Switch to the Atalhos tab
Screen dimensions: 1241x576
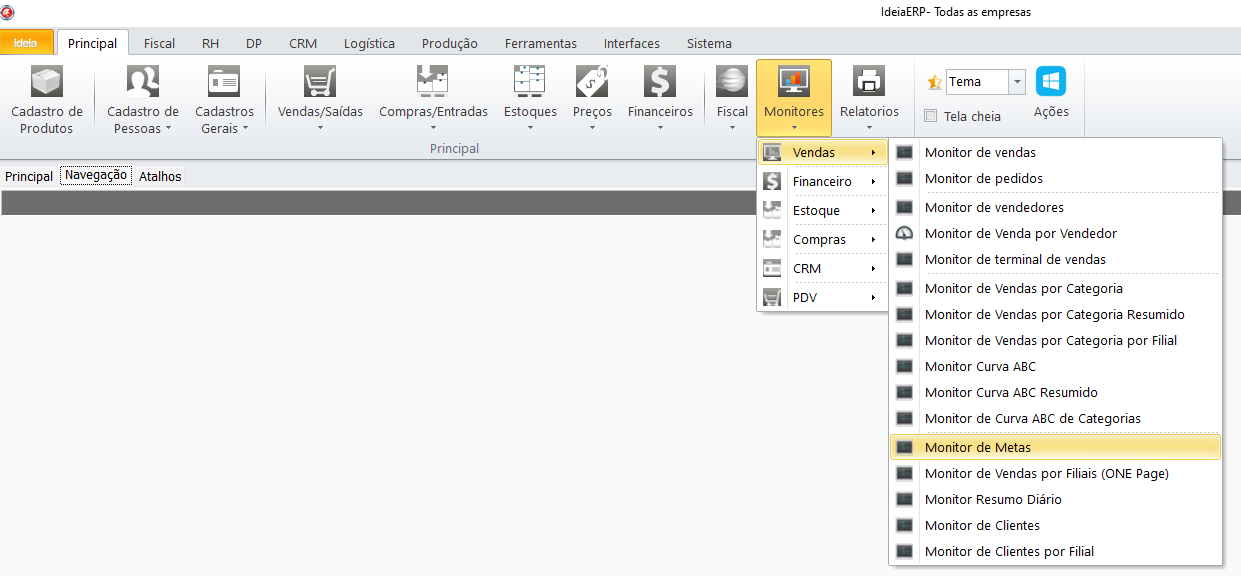tap(160, 176)
